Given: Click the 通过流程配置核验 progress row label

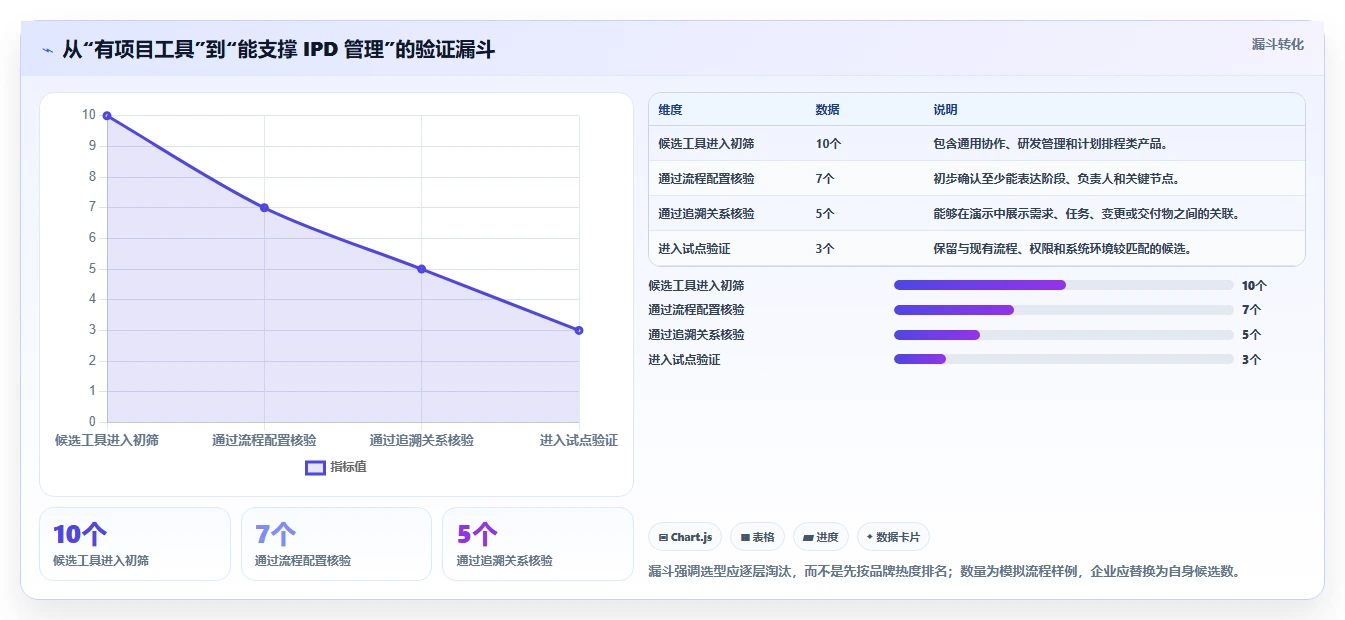Looking at the screenshot, I should (x=696, y=310).
